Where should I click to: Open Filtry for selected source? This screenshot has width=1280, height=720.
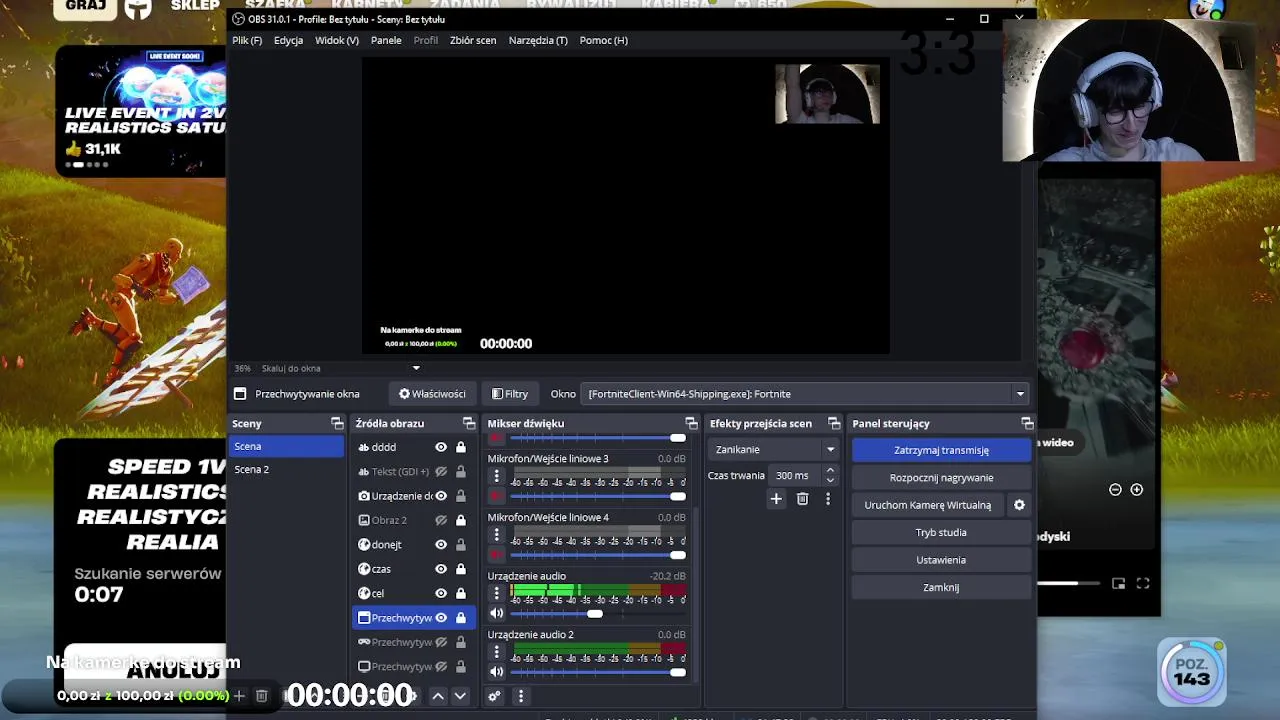pos(510,394)
